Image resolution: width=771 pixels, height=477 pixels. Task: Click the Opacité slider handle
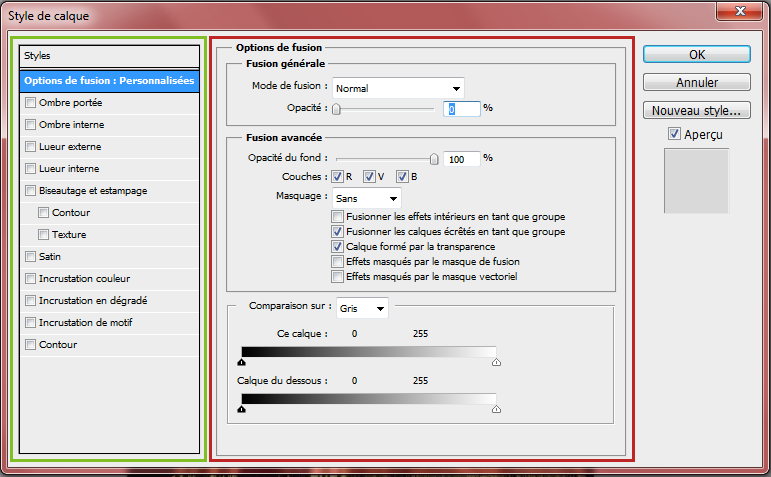coord(337,109)
